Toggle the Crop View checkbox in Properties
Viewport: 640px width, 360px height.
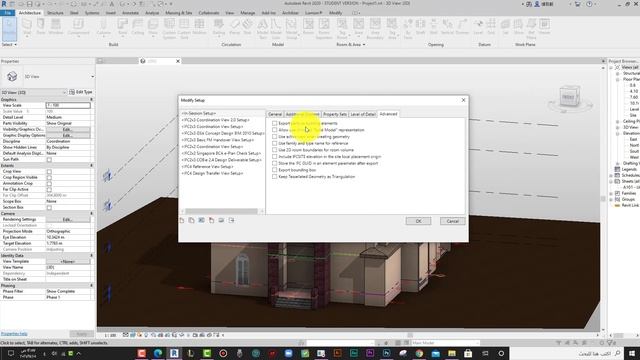click(x=49, y=171)
